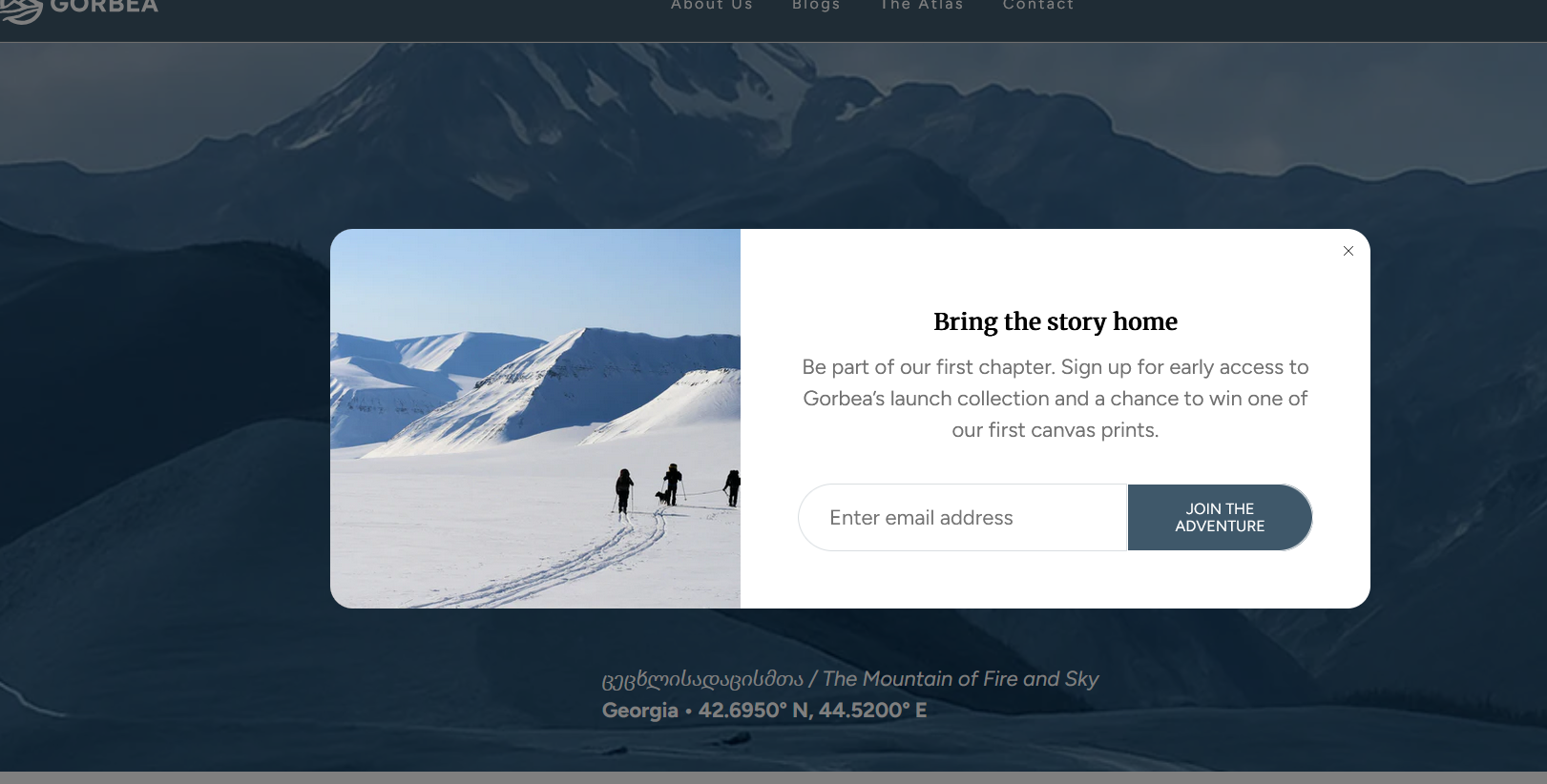Screen dimensions: 1547x784
Task: Click the Georgian script mountain name
Action: 702,679
